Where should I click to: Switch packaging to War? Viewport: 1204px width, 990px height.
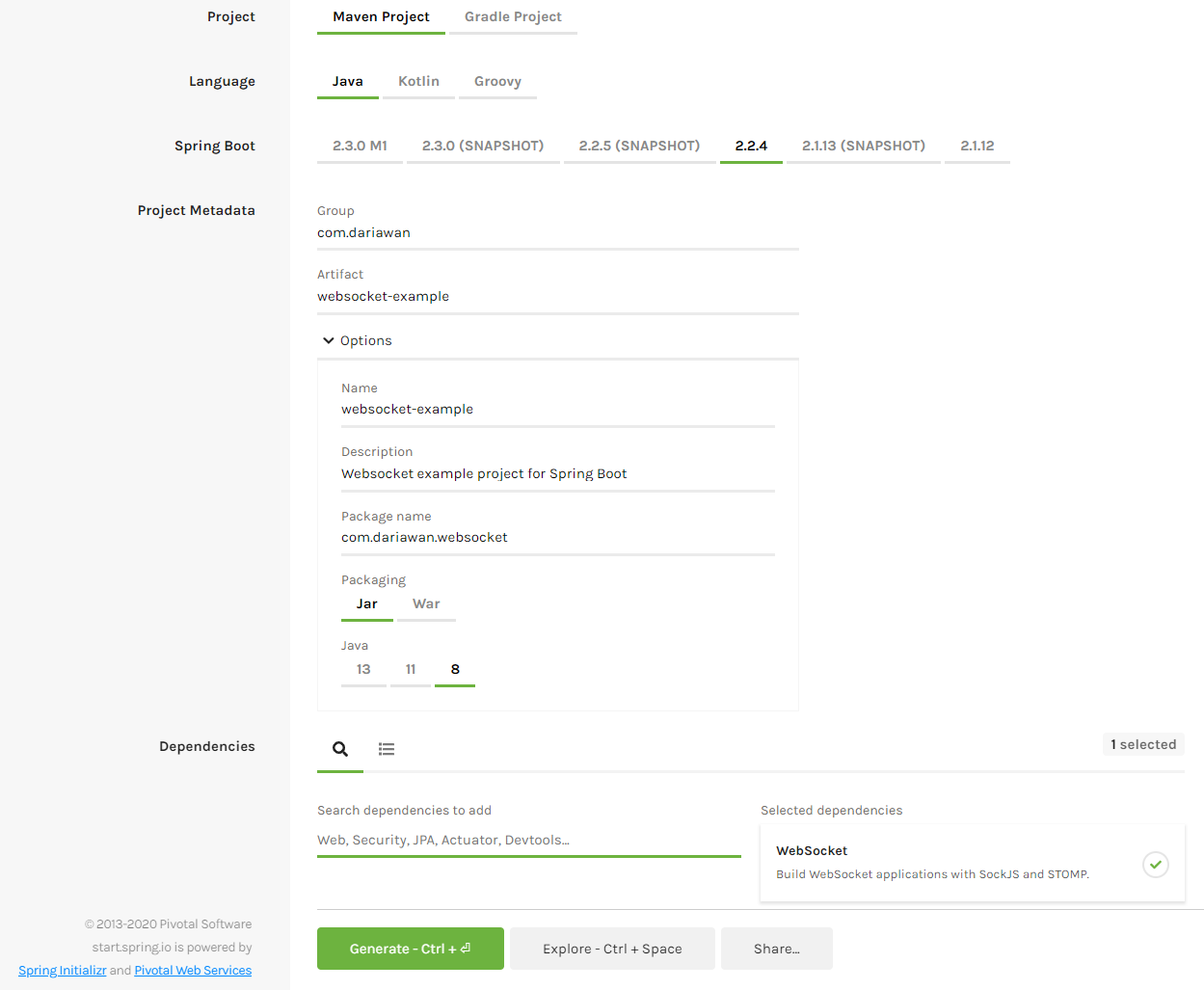click(x=426, y=603)
